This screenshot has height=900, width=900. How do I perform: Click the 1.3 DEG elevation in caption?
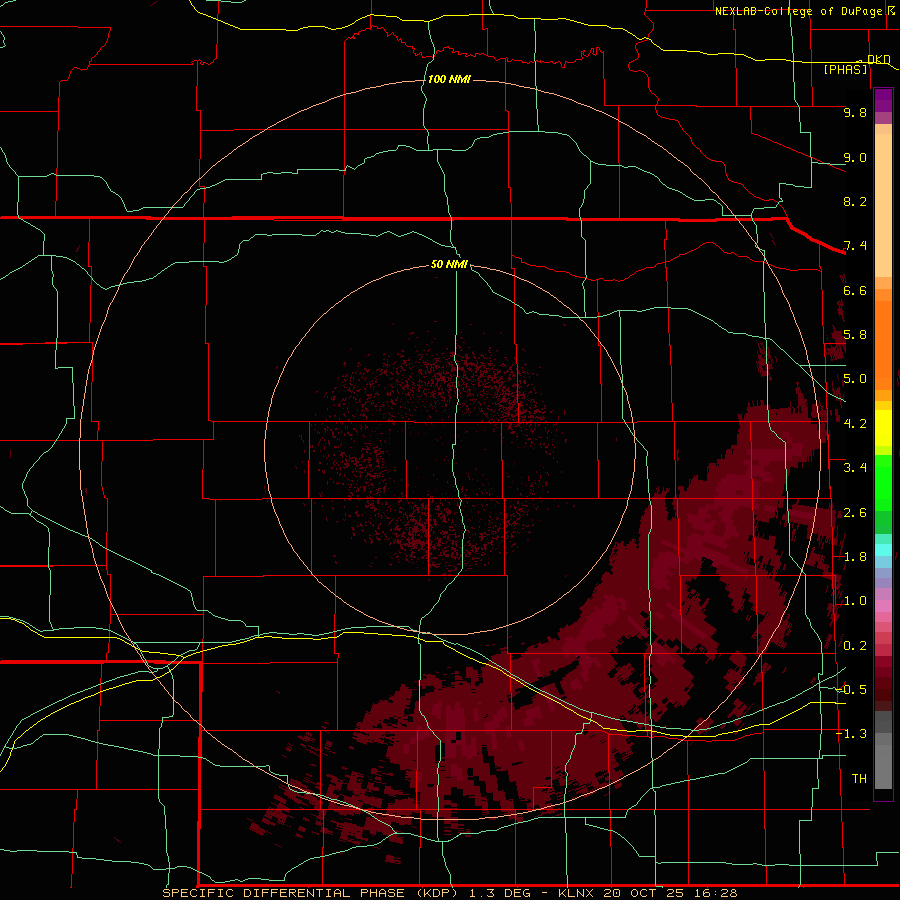pos(499,893)
